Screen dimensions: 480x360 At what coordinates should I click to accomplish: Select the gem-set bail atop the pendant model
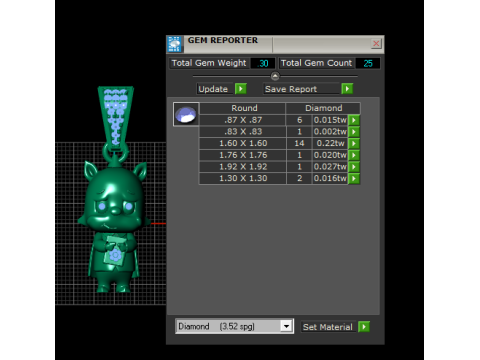[116, 117]
